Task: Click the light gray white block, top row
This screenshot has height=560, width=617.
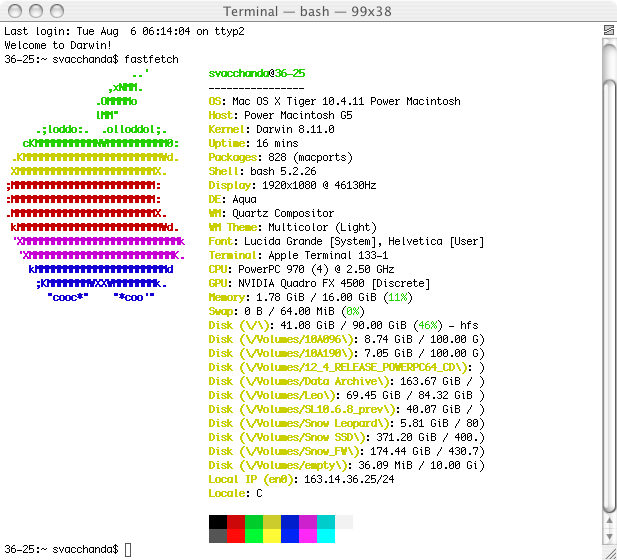Action: [344, 522]
